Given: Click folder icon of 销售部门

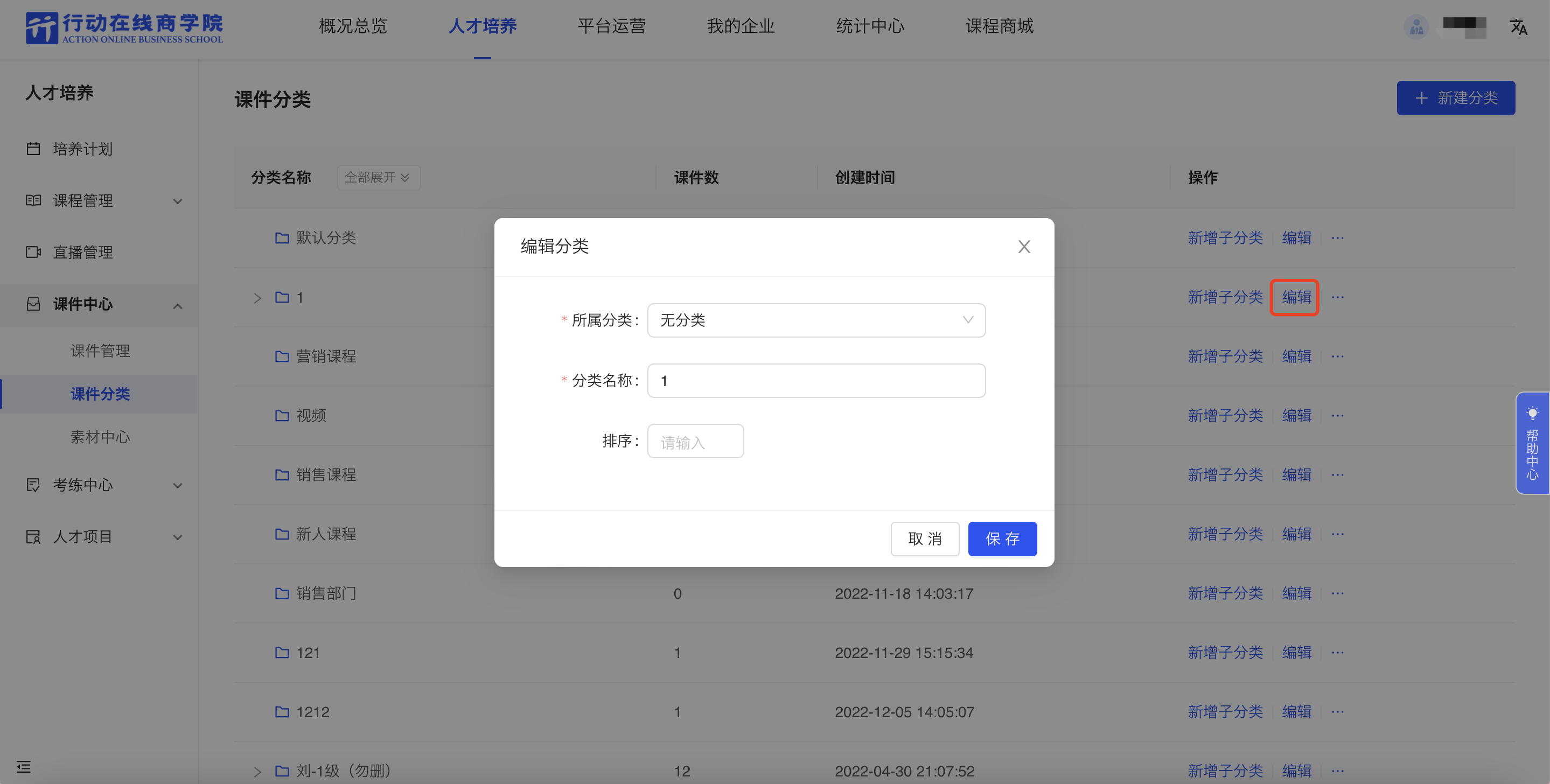Looking at the screenshot, I should 282,593.
